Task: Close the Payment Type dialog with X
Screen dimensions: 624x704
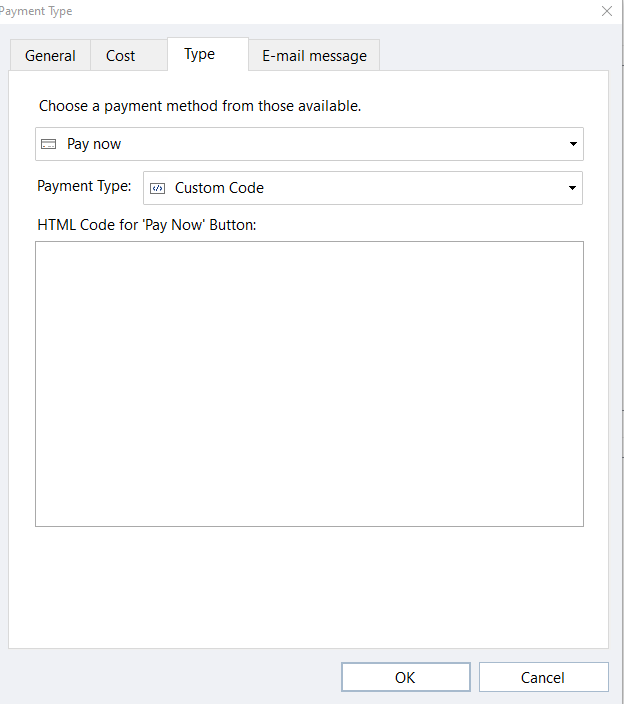Action: 606,11
